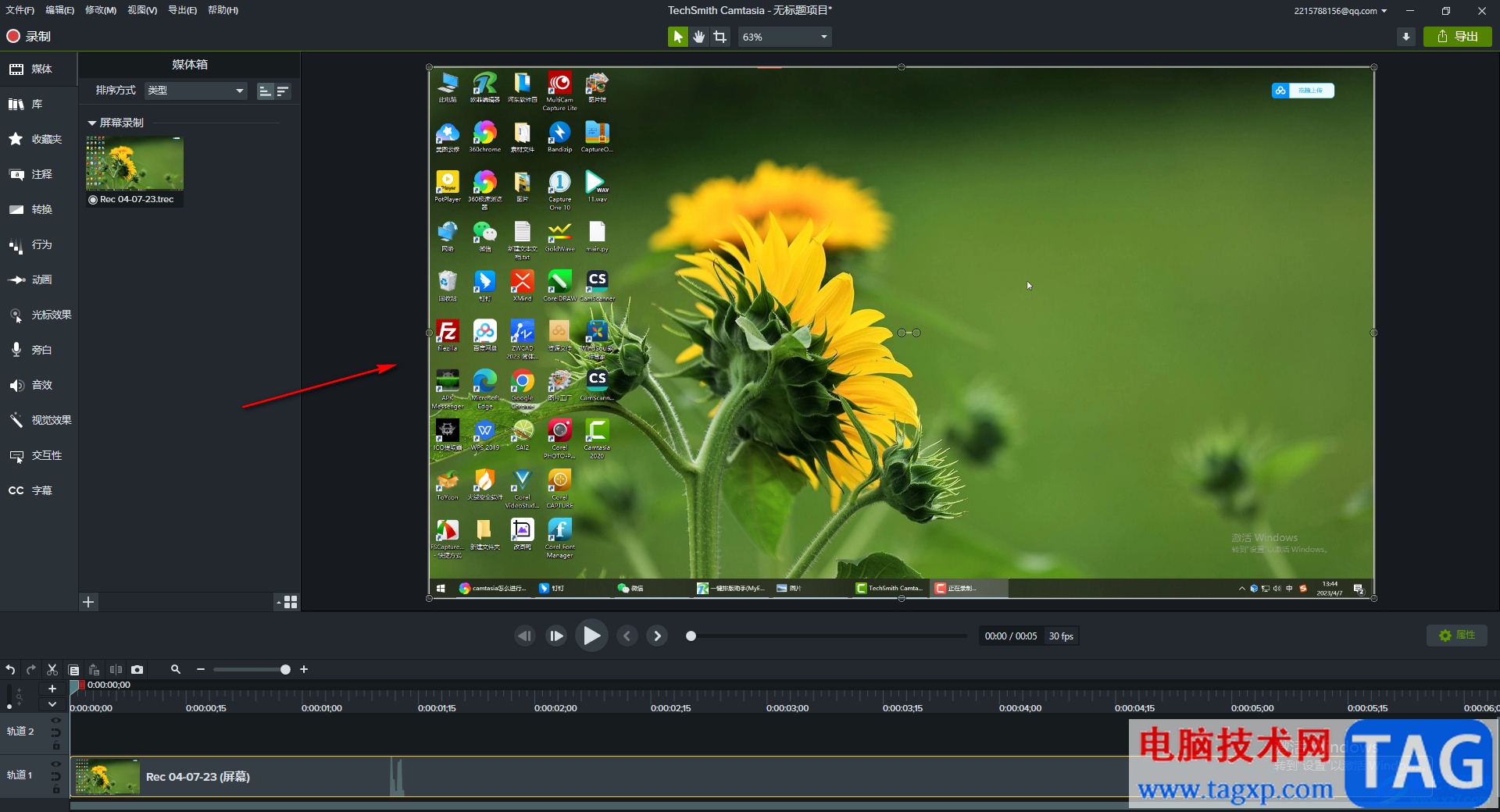Image resolution: width=1500 pixels, height=812 pixels.
Task: Step to next frame in playback
Action: pyautogui.click(x=556, y=636)
